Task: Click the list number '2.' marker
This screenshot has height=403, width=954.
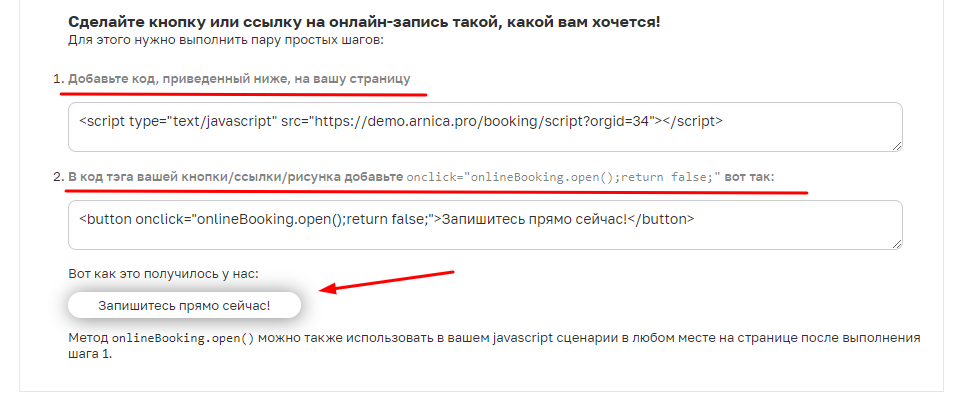Action: pos(58,177)
